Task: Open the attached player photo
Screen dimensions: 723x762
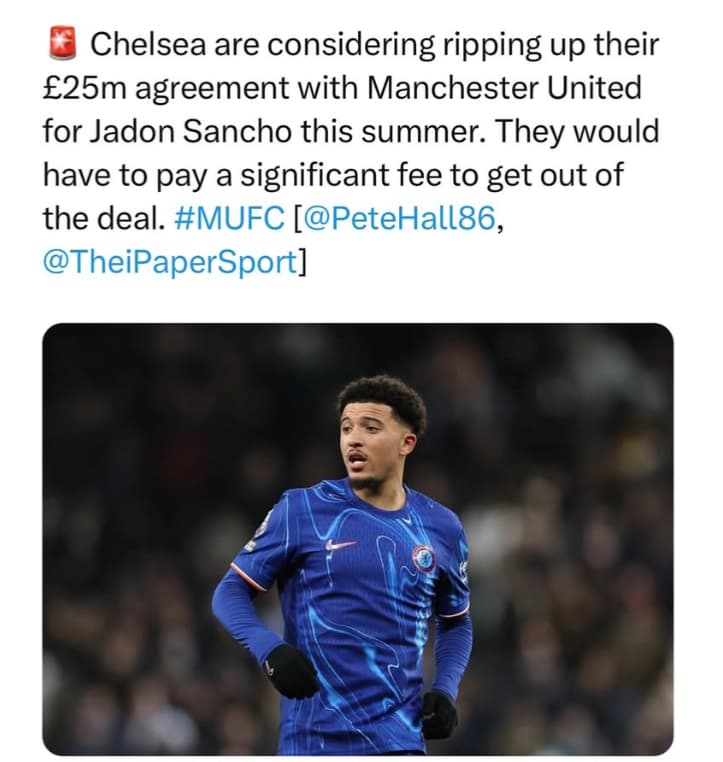Action: [357, 538]
